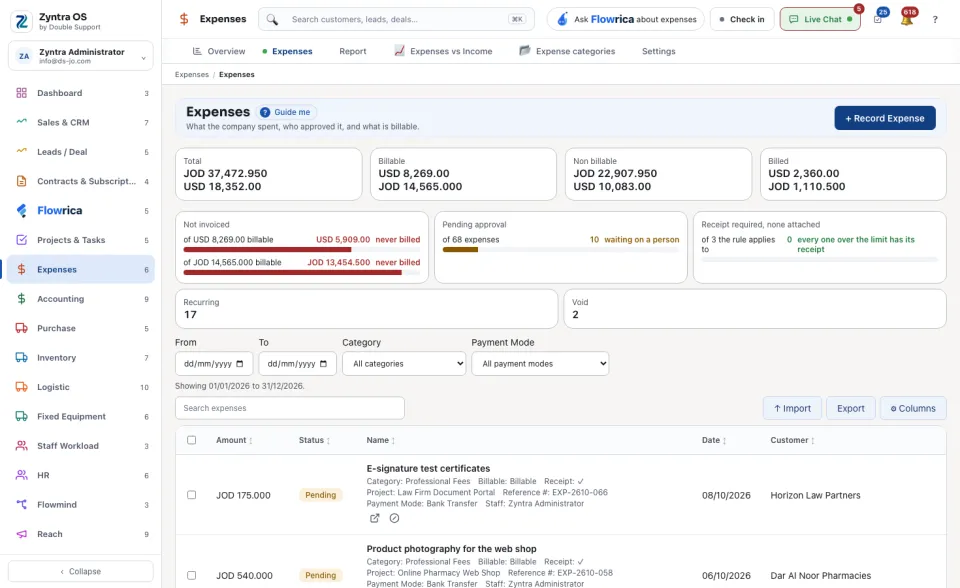This screenshot has width=960, height=588.
Task: Check the JOD 540.000 expense row checkbox
Action: click(192, 575)
